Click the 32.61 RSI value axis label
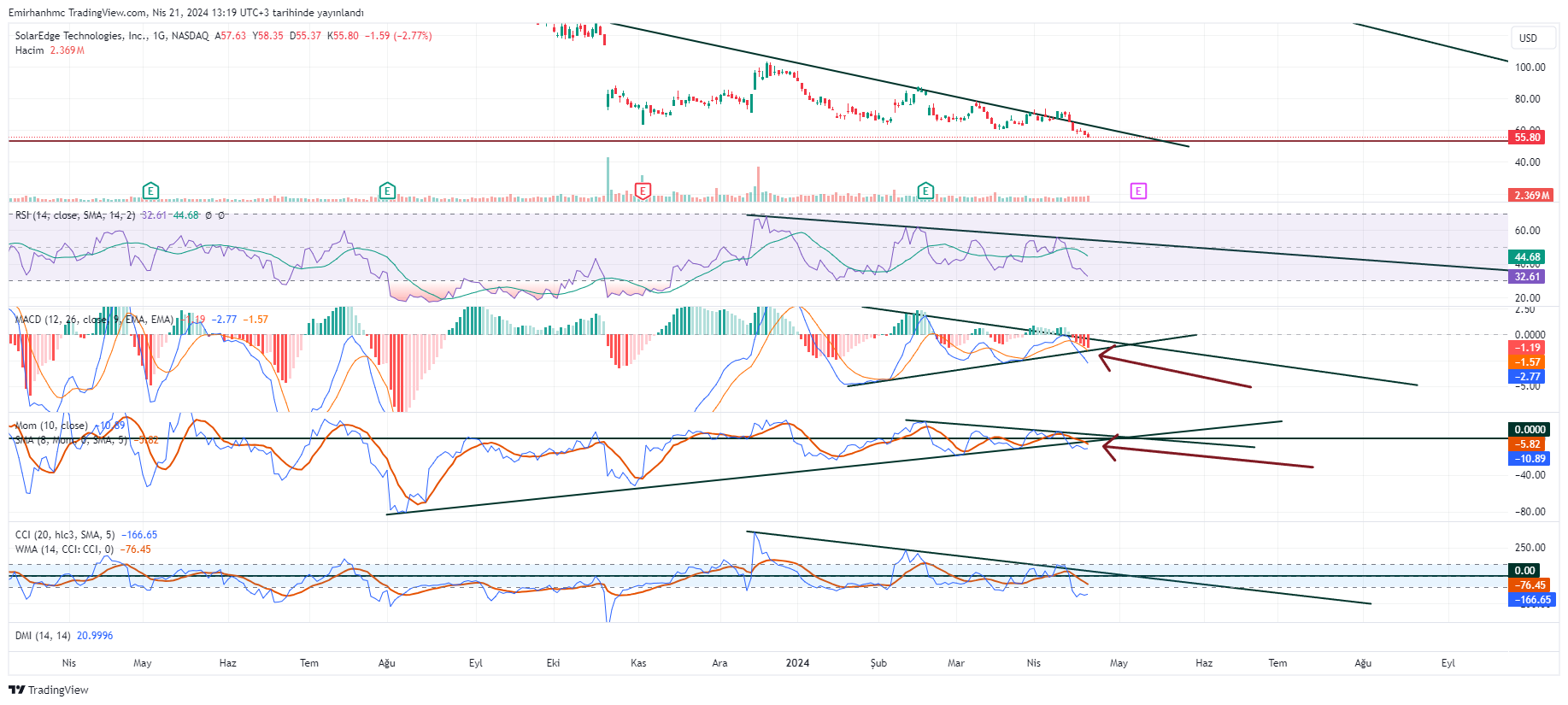 point(1527,276)
